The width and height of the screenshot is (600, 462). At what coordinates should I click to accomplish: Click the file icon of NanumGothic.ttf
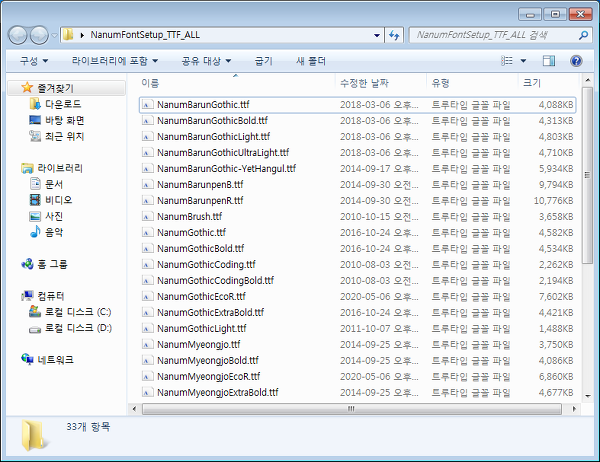148,232
